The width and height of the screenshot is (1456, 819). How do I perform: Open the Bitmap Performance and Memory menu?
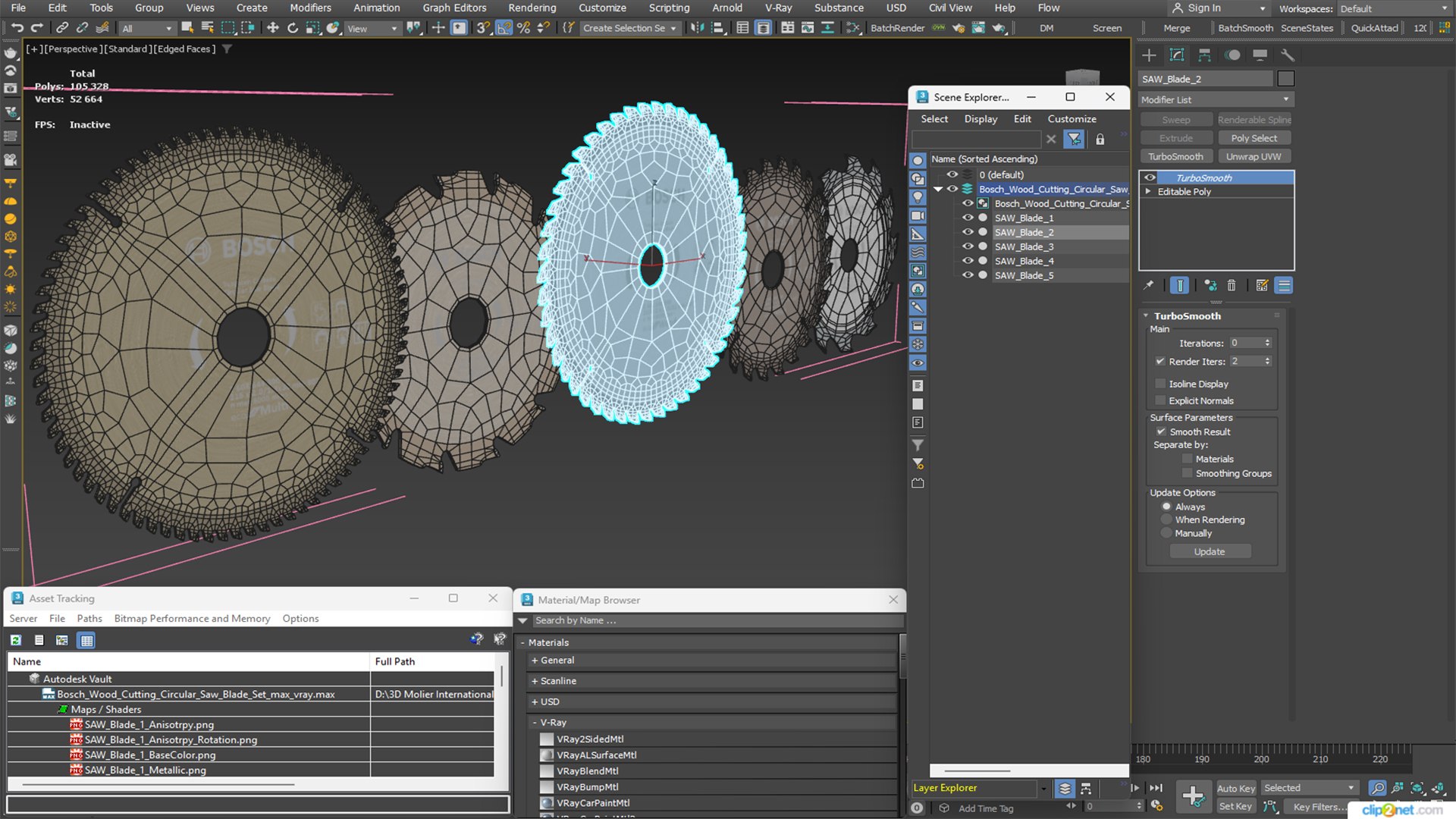point(192,619)
